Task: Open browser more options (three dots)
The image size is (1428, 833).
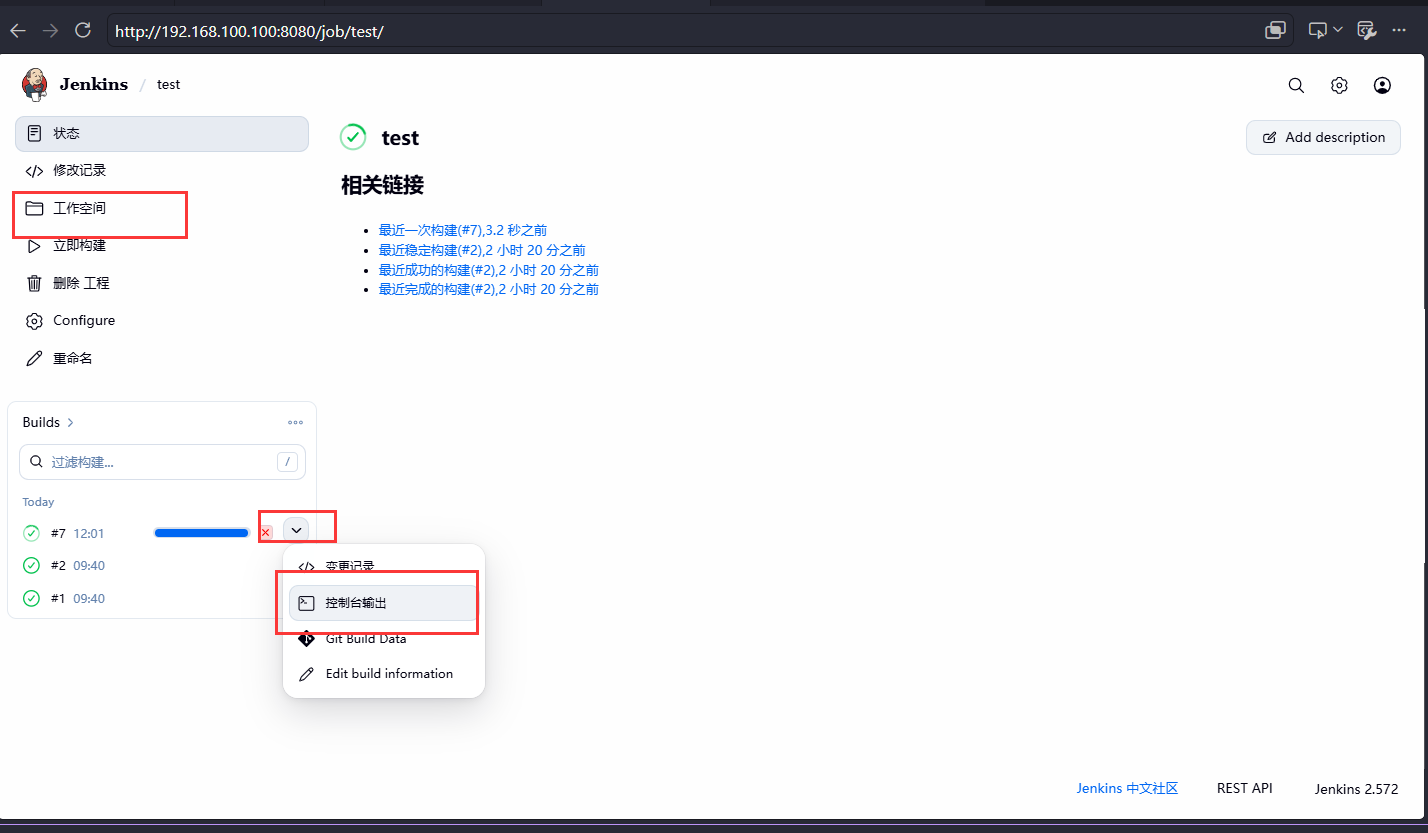Action: [x=1399, y=30]
